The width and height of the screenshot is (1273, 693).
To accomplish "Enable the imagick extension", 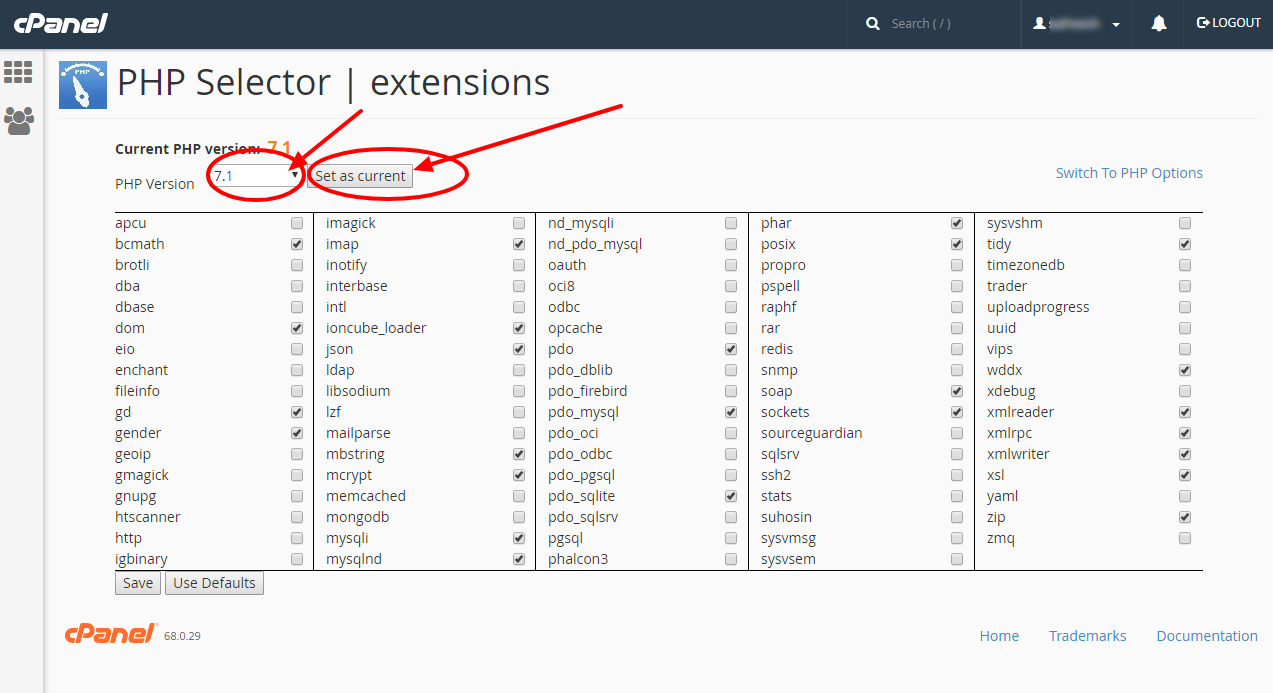I will (x=519, y=223).
